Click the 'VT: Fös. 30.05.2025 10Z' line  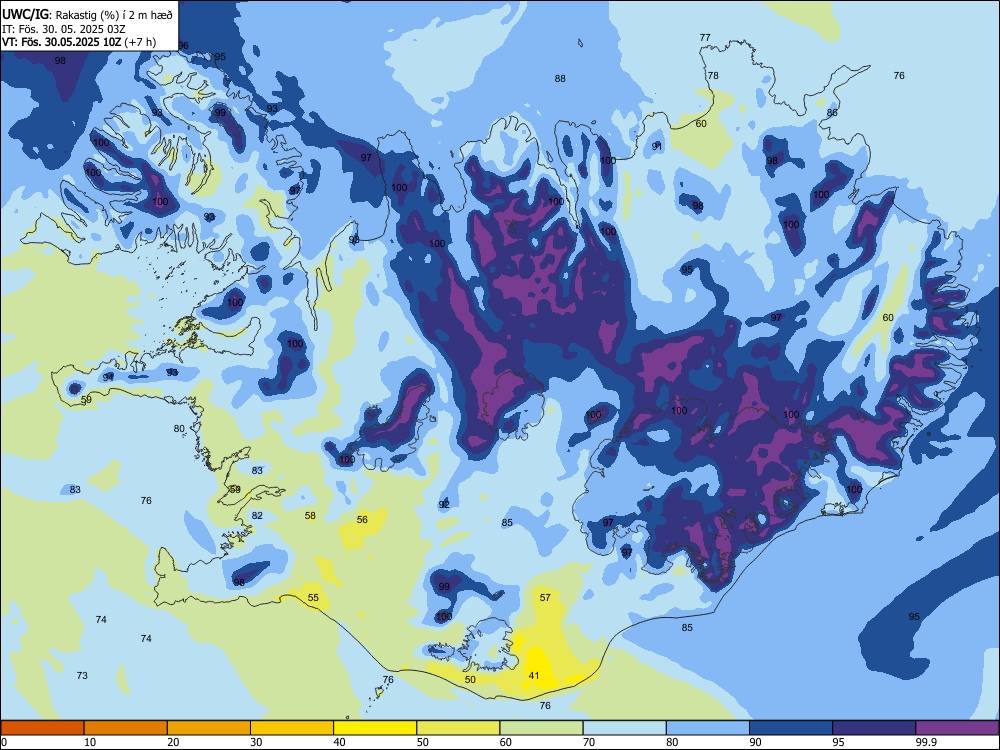tap(61, 42)
